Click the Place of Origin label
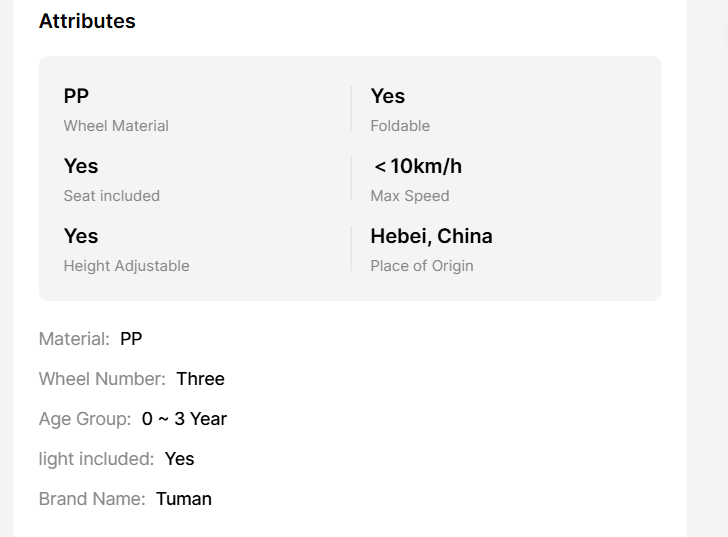The height and width of the screenshot is (537, 728). [422, 266]
